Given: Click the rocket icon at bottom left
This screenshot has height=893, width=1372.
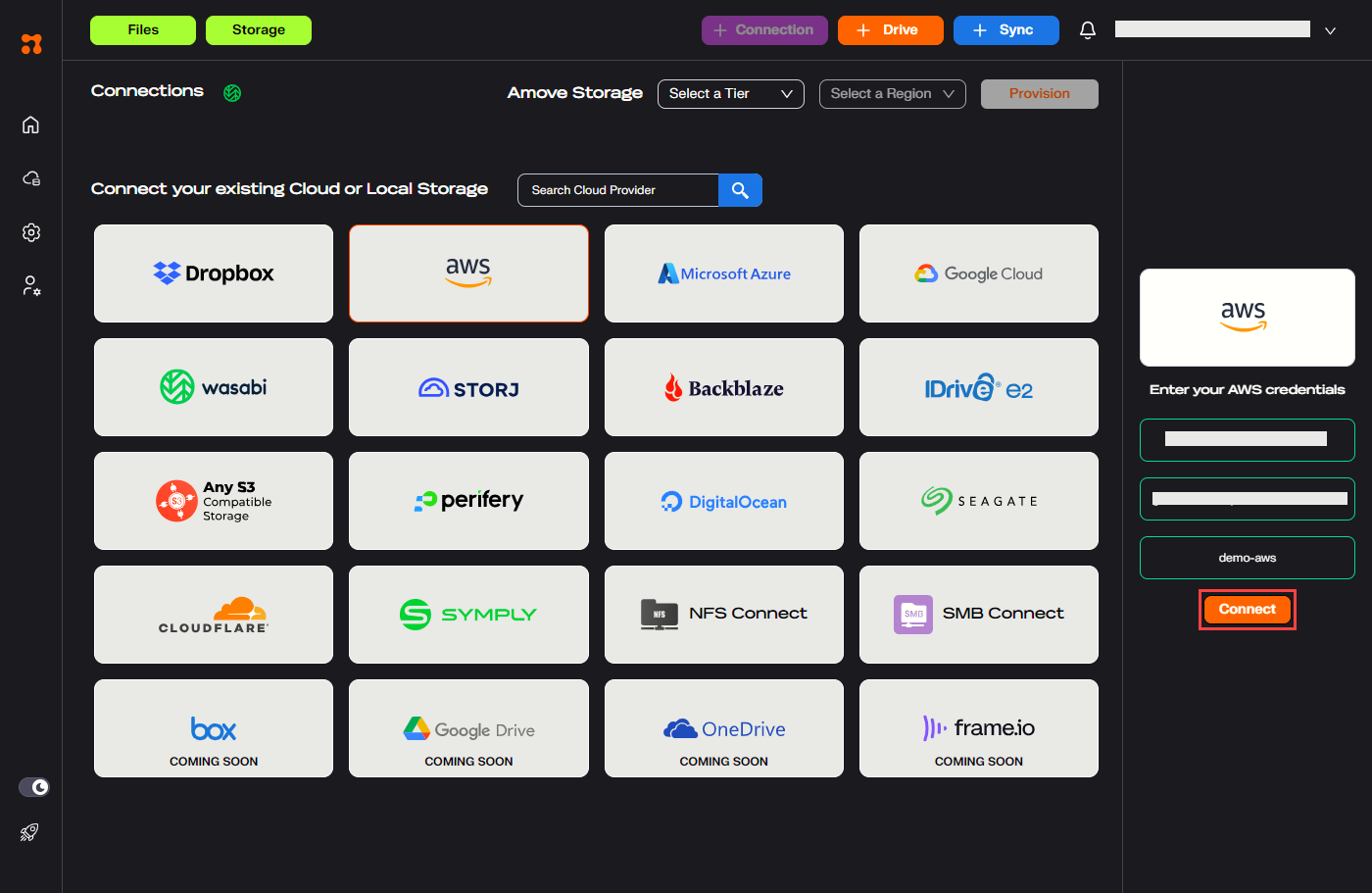Looking at the screenshot, I should coord(29,832).
